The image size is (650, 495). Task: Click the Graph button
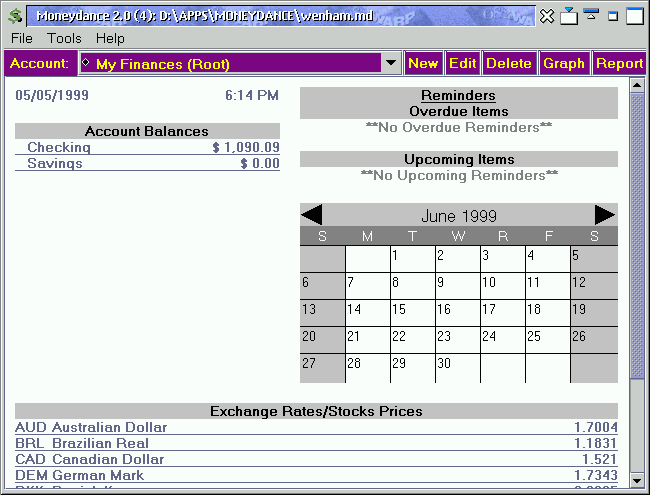click(564, 63)
